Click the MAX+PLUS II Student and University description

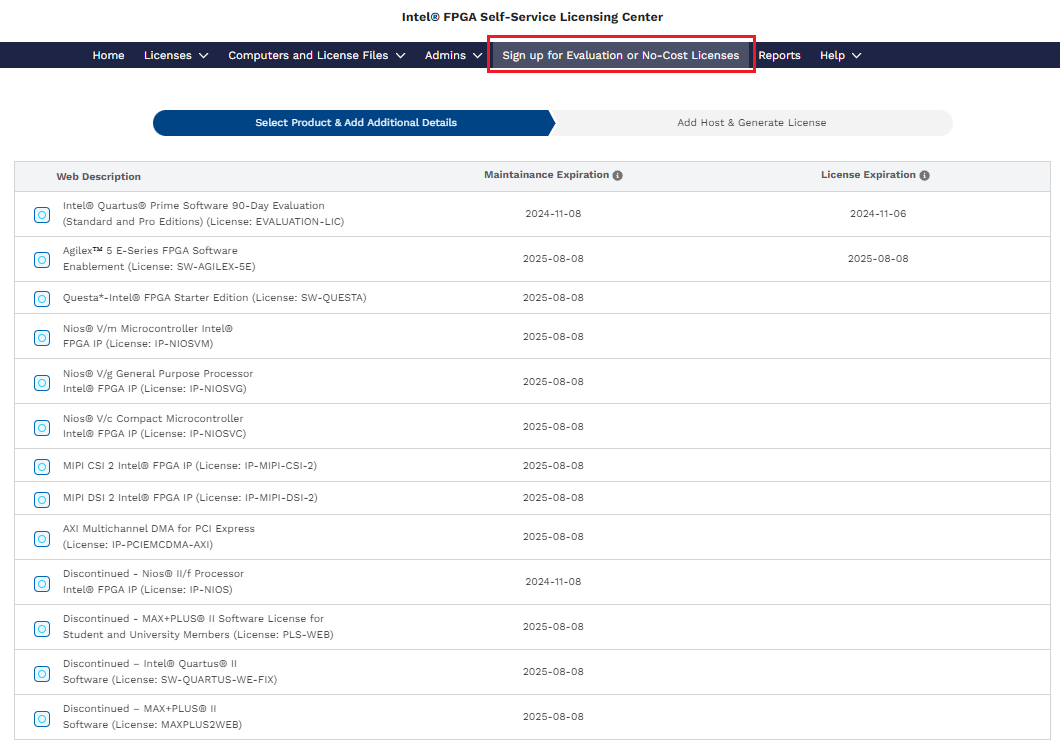(x=198, y=626)
